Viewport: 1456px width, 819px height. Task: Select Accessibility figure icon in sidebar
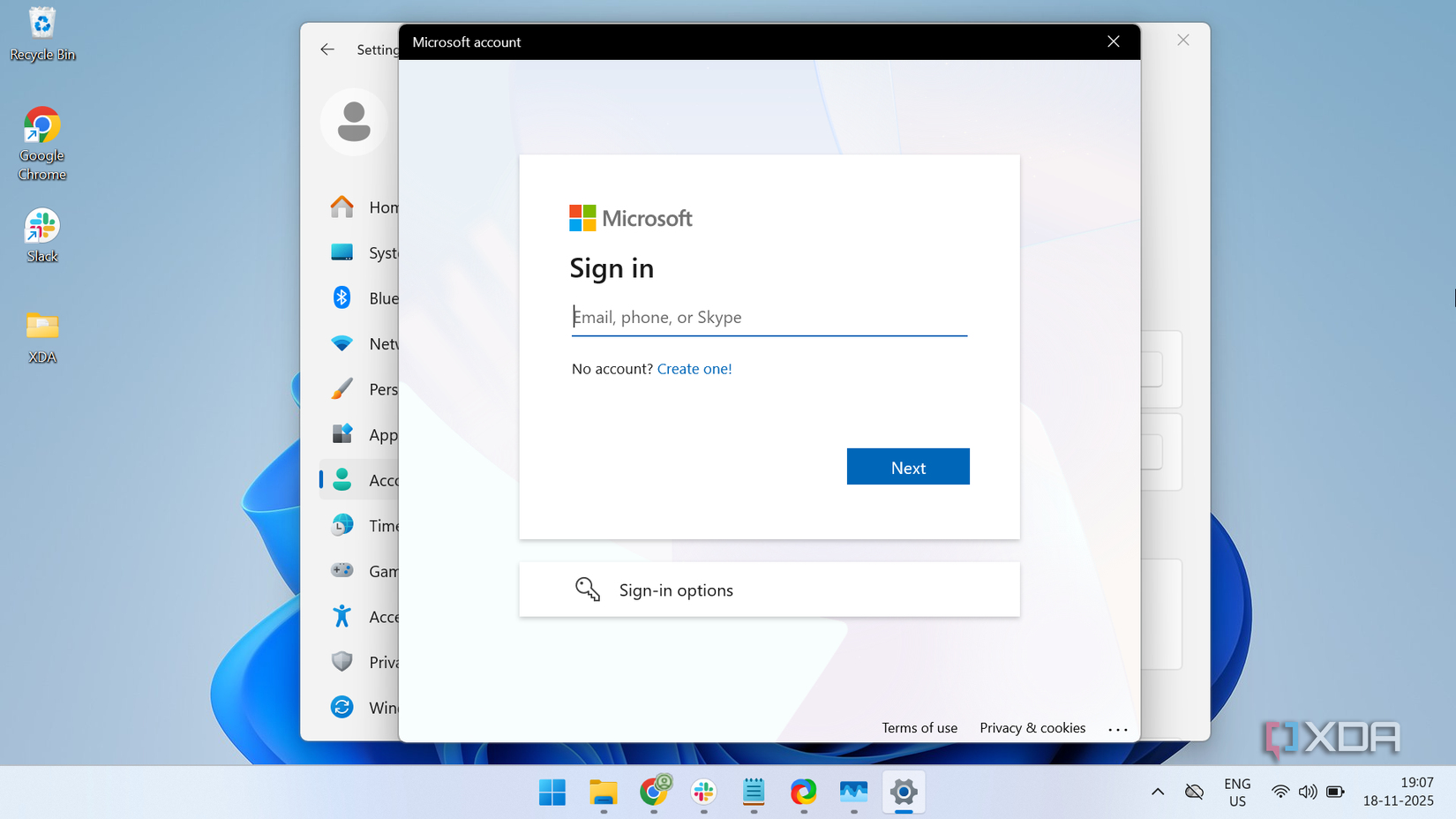tap(341, 616)
